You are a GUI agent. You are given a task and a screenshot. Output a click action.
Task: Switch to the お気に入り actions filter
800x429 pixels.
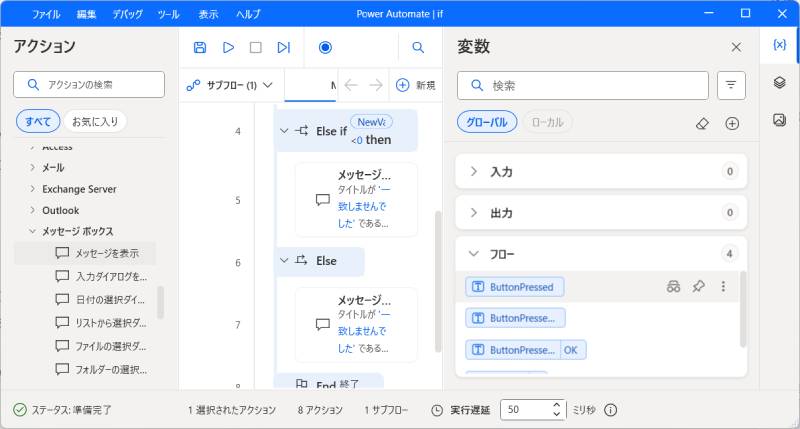pos(94,122)
